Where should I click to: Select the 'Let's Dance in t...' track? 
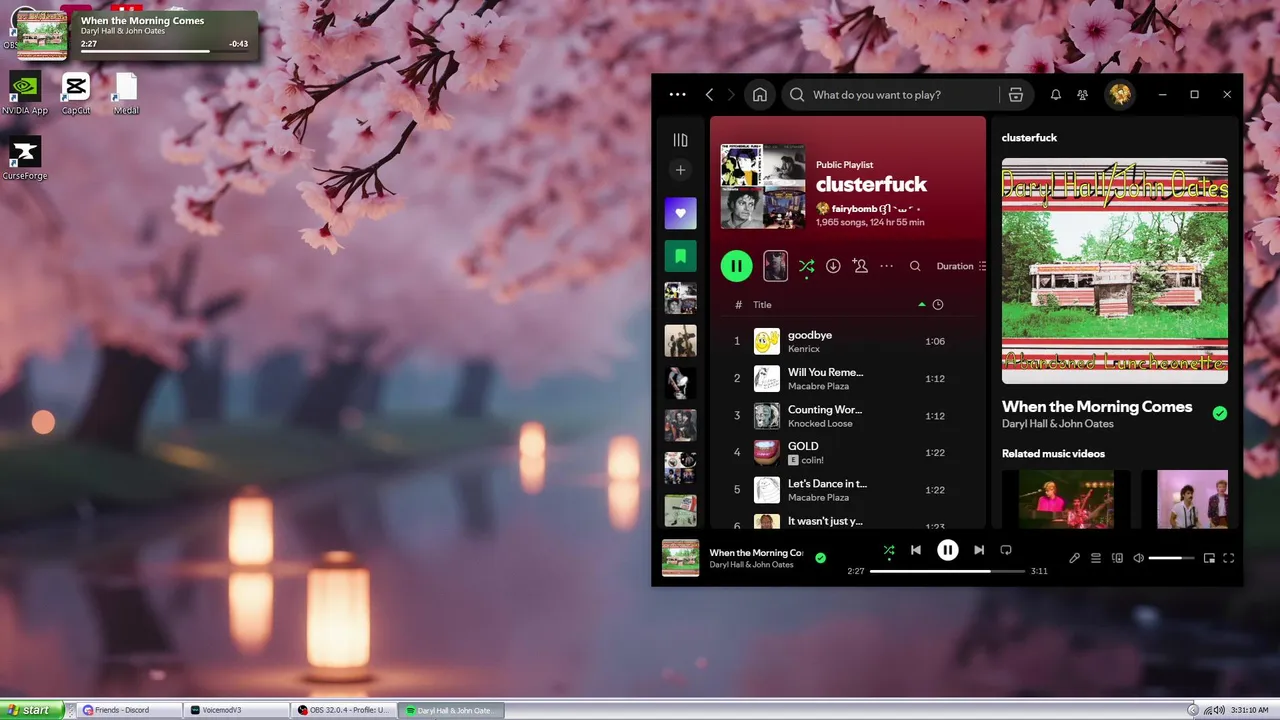click(x=848, y=489)
